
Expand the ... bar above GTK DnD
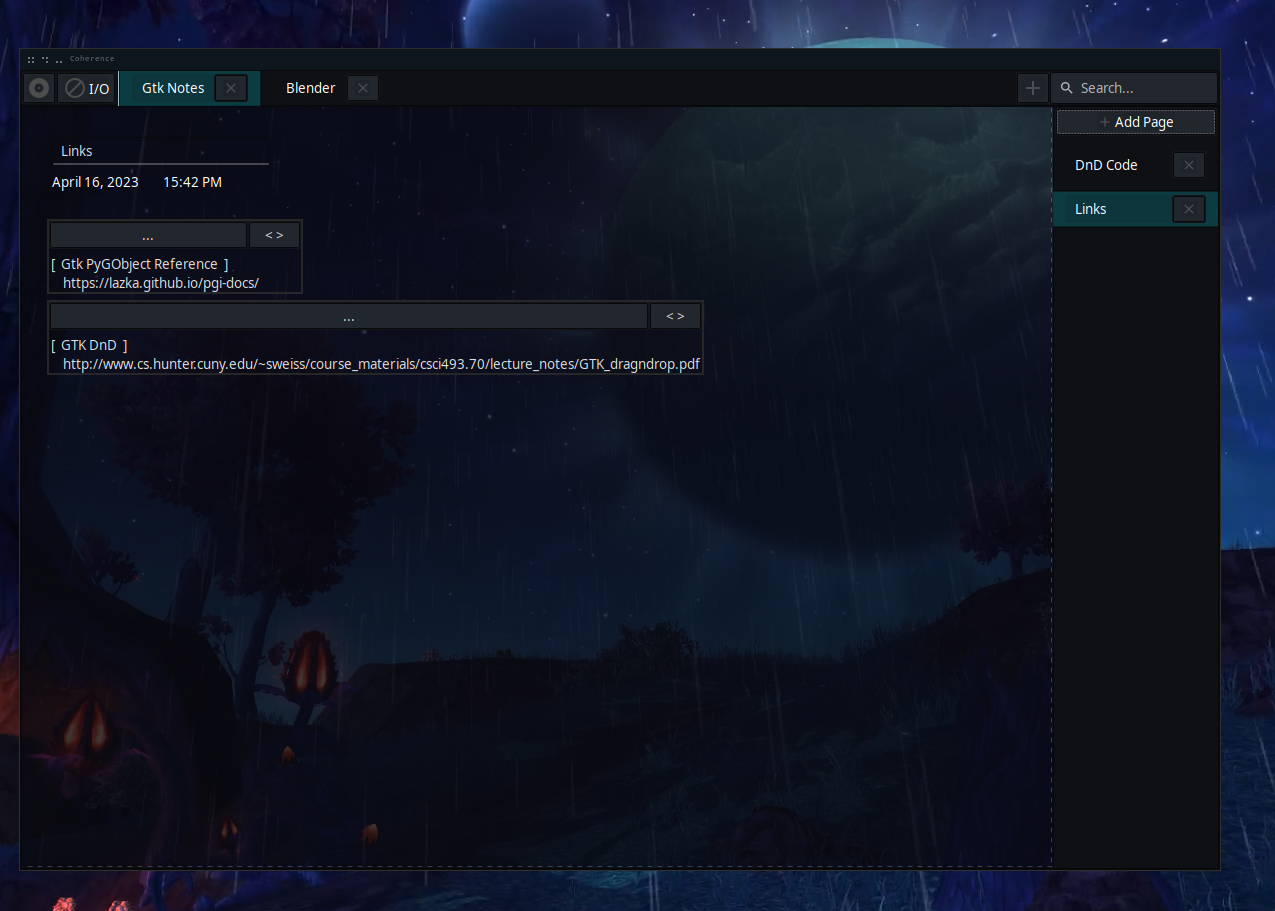pos(348,316)
